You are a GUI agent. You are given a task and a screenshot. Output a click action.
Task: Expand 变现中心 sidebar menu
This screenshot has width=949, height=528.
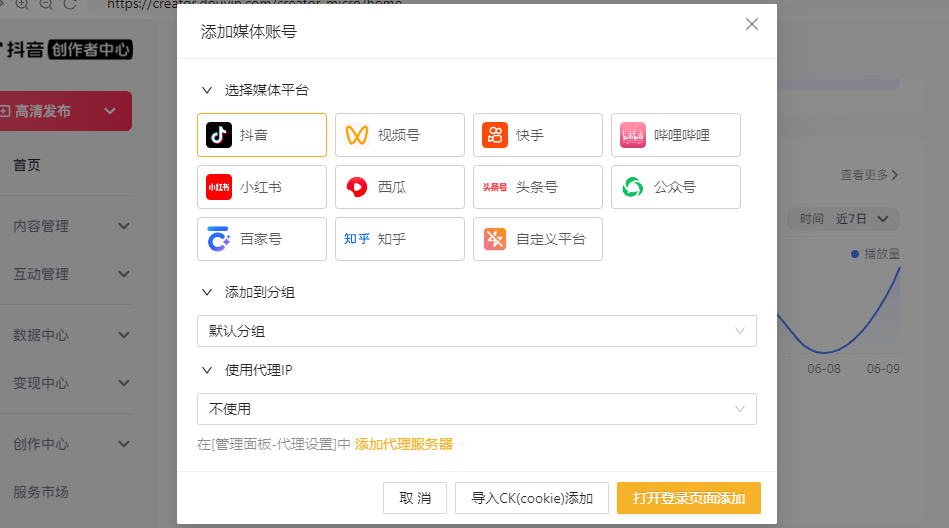[71, 383]
